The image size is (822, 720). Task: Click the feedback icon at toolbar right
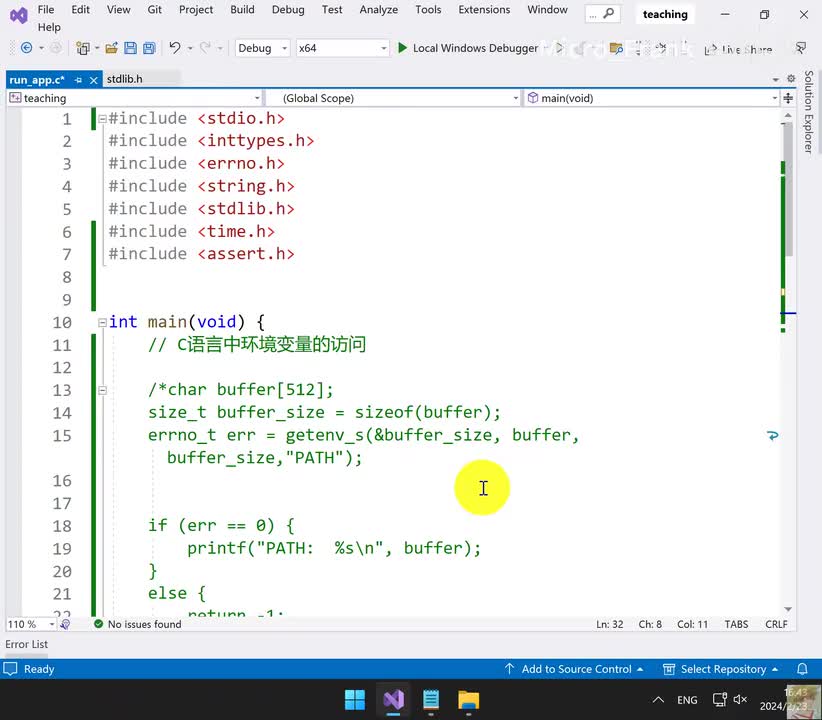(801, 48)
